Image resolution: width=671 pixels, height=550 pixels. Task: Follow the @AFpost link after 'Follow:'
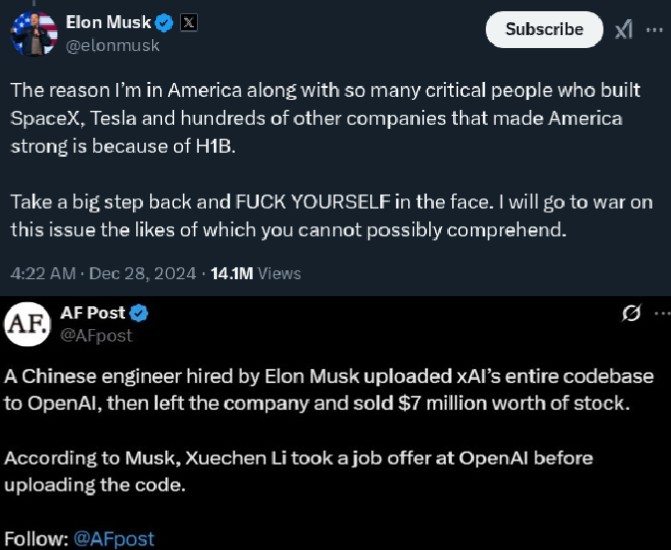click(x=114, y=538)
